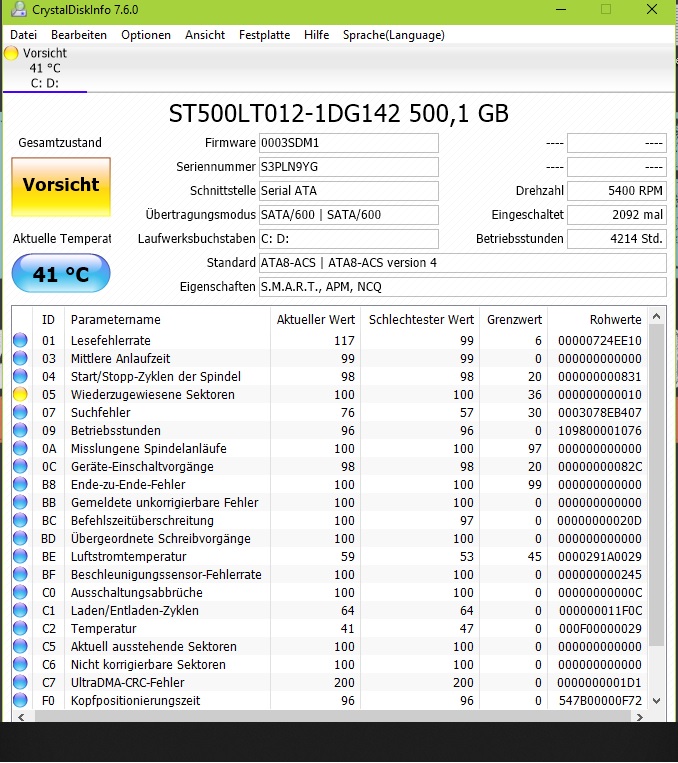Click the raw value 00000724EE10

pos(600,341)
